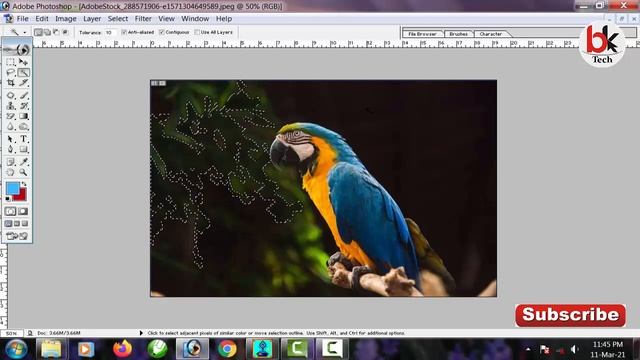Select the Type tool
The image size is (640, 360).
(24, 139)
